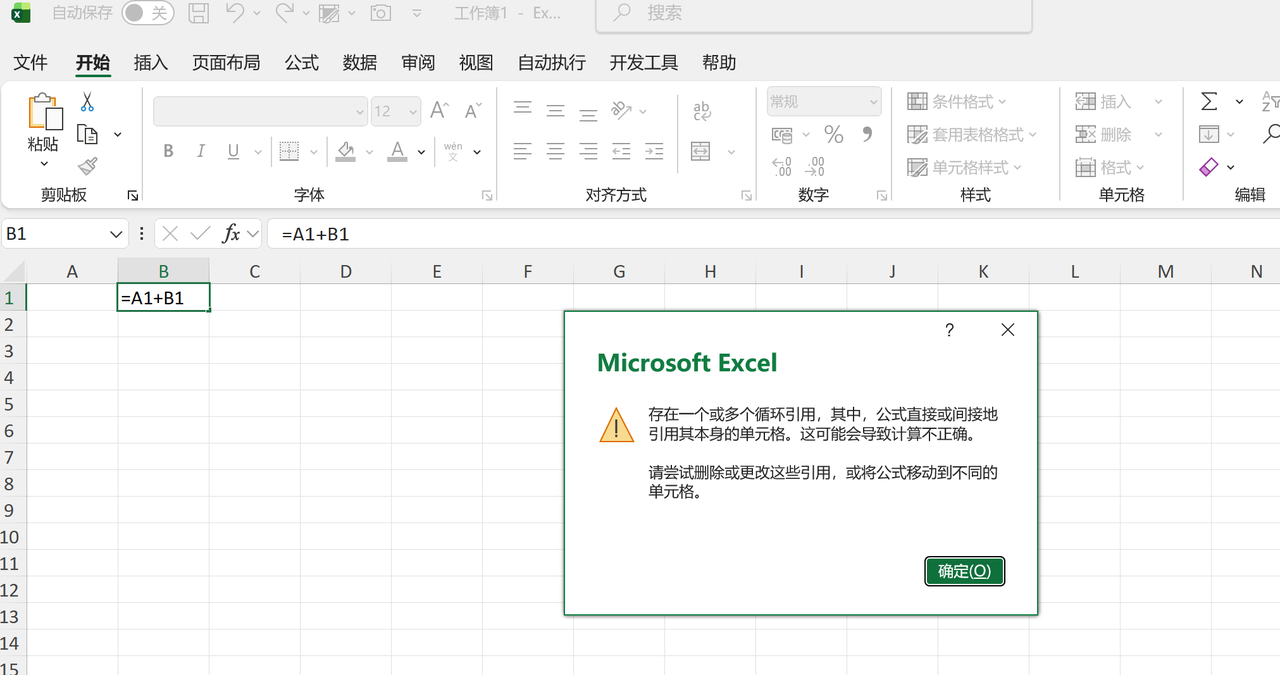This screenshot has height=675, width=1280.
Task: Switch to the 页面布局 tab
Action: [226, 62]
